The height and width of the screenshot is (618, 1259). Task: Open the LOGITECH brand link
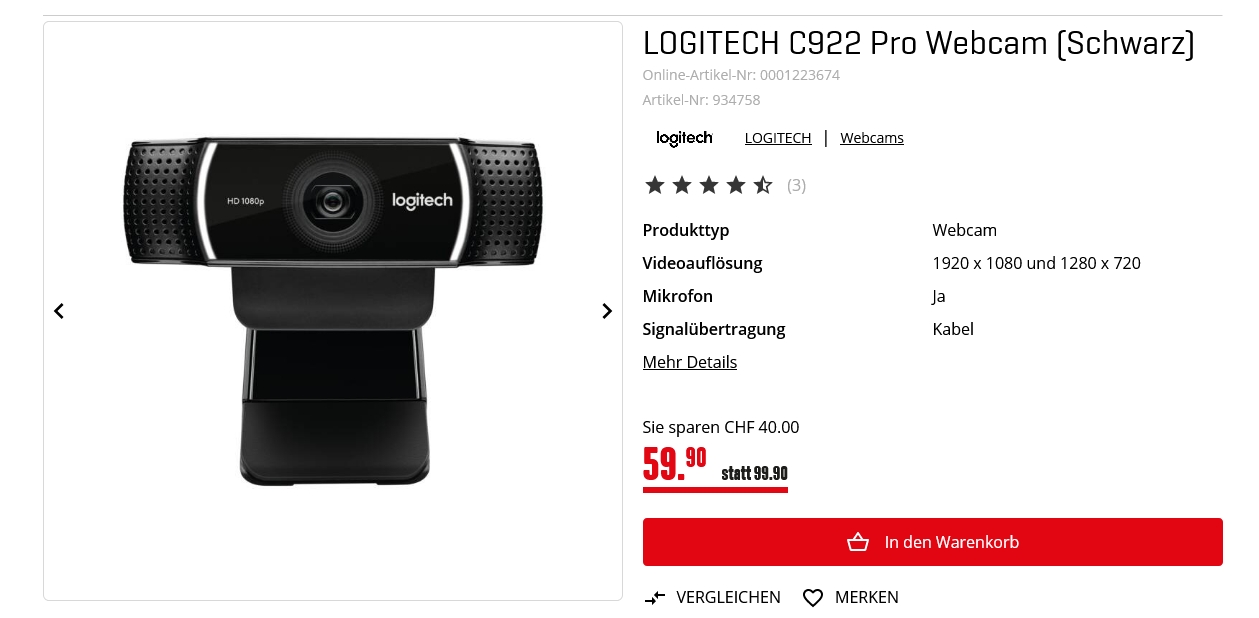(778, 138)
